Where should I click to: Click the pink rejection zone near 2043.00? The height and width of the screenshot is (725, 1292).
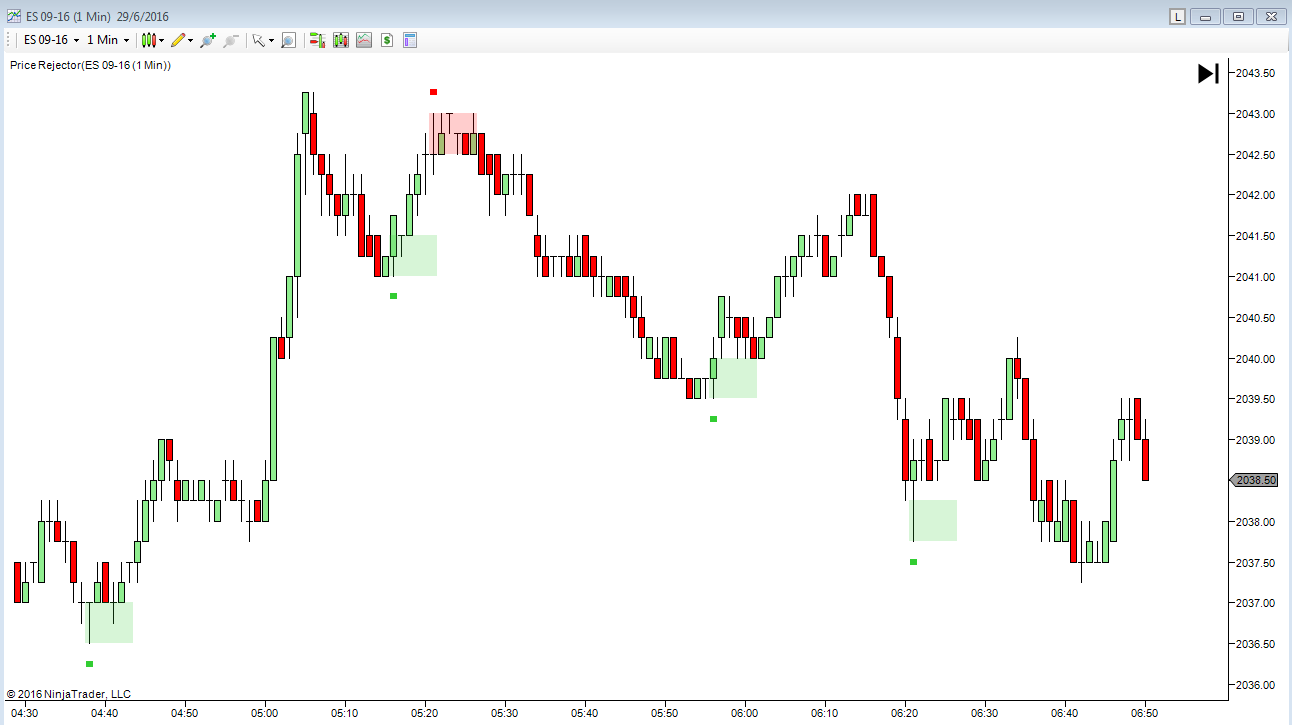pyautogui.click(x=453, y=134)
